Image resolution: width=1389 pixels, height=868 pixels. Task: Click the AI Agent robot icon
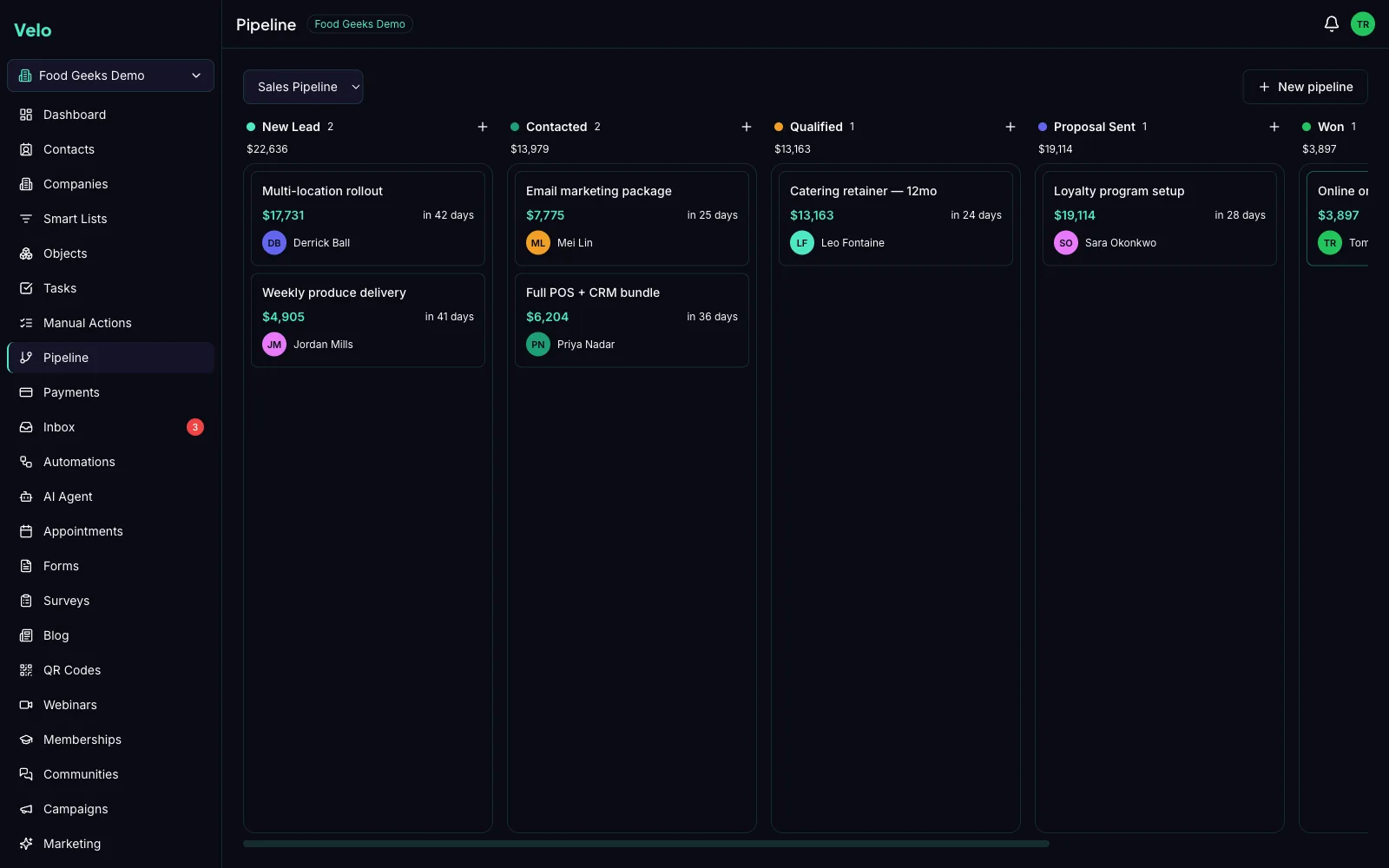(26, 496)
